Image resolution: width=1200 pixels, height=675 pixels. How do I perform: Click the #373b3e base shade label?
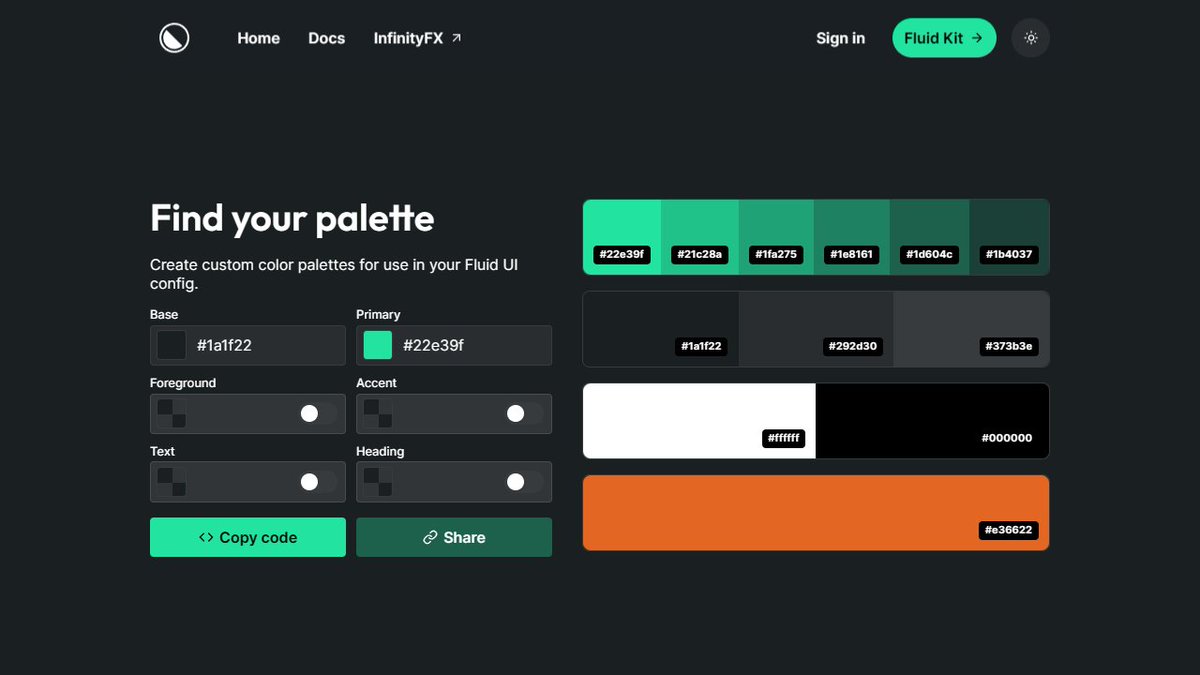(1008, 346)
